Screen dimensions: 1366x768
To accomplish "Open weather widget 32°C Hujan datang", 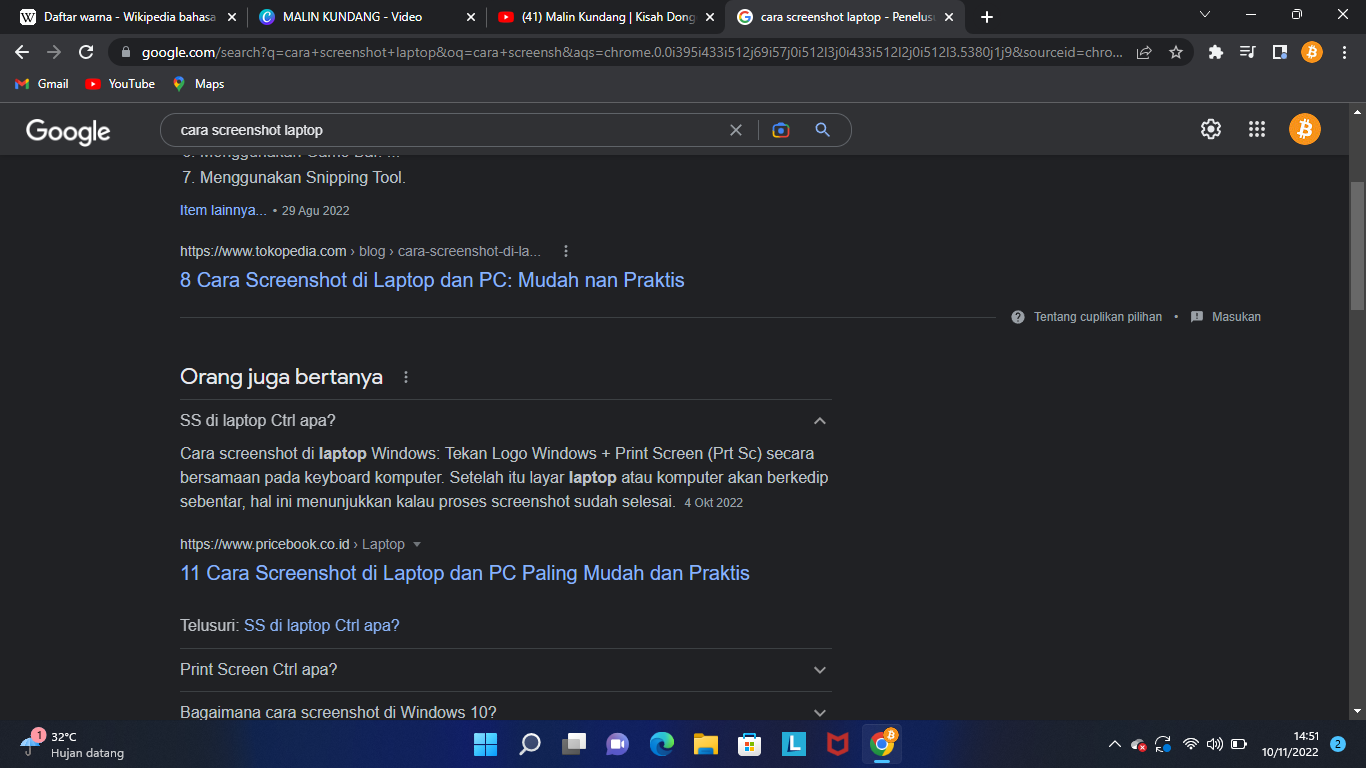I will click(x=72, y=744).
